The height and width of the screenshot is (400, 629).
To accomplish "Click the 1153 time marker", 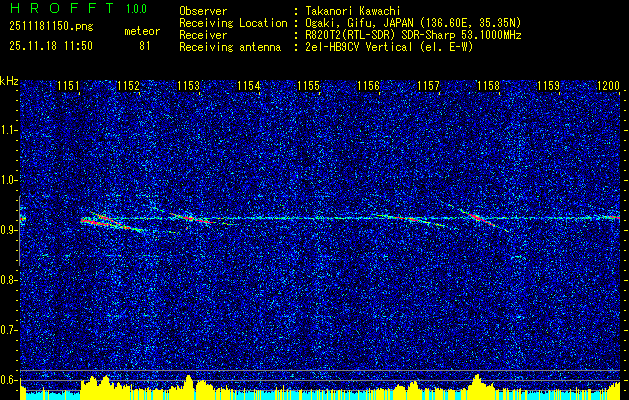I will pos(189,86).
